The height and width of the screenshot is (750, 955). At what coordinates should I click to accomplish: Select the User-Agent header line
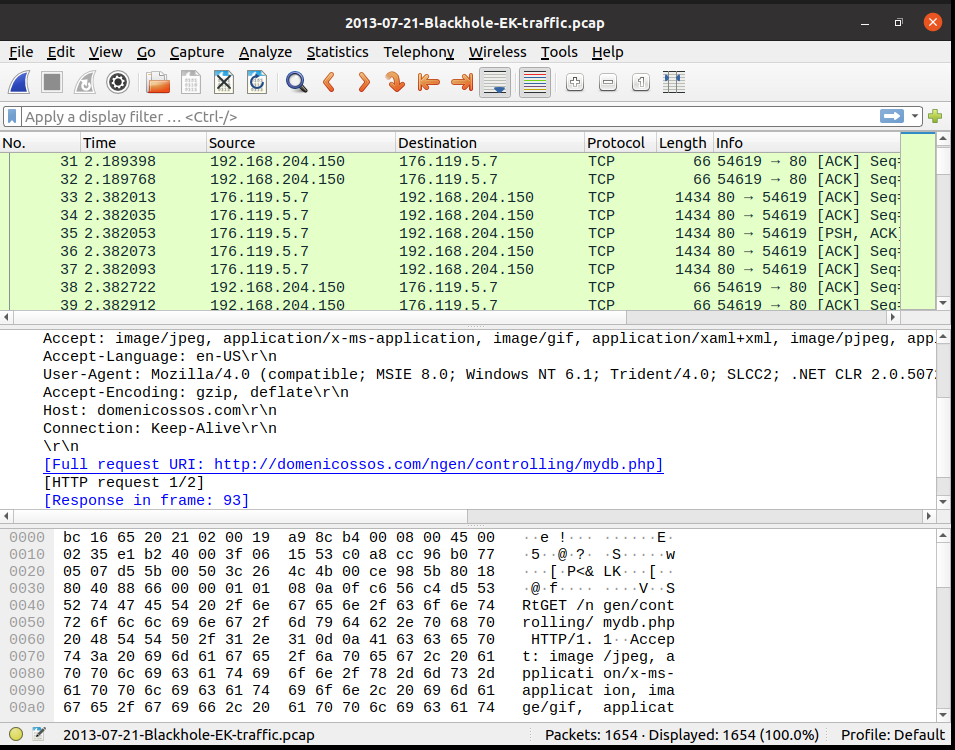488,374
